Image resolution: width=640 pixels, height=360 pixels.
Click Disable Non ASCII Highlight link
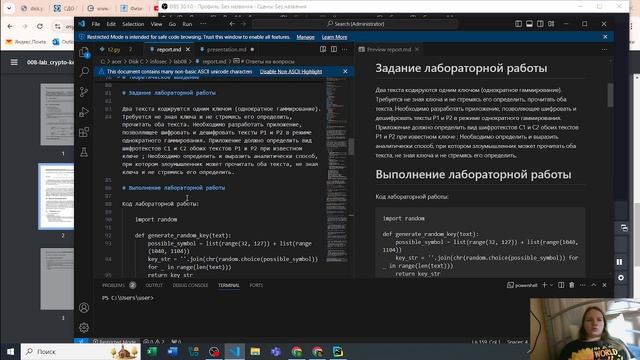click(x=291, y=71)
